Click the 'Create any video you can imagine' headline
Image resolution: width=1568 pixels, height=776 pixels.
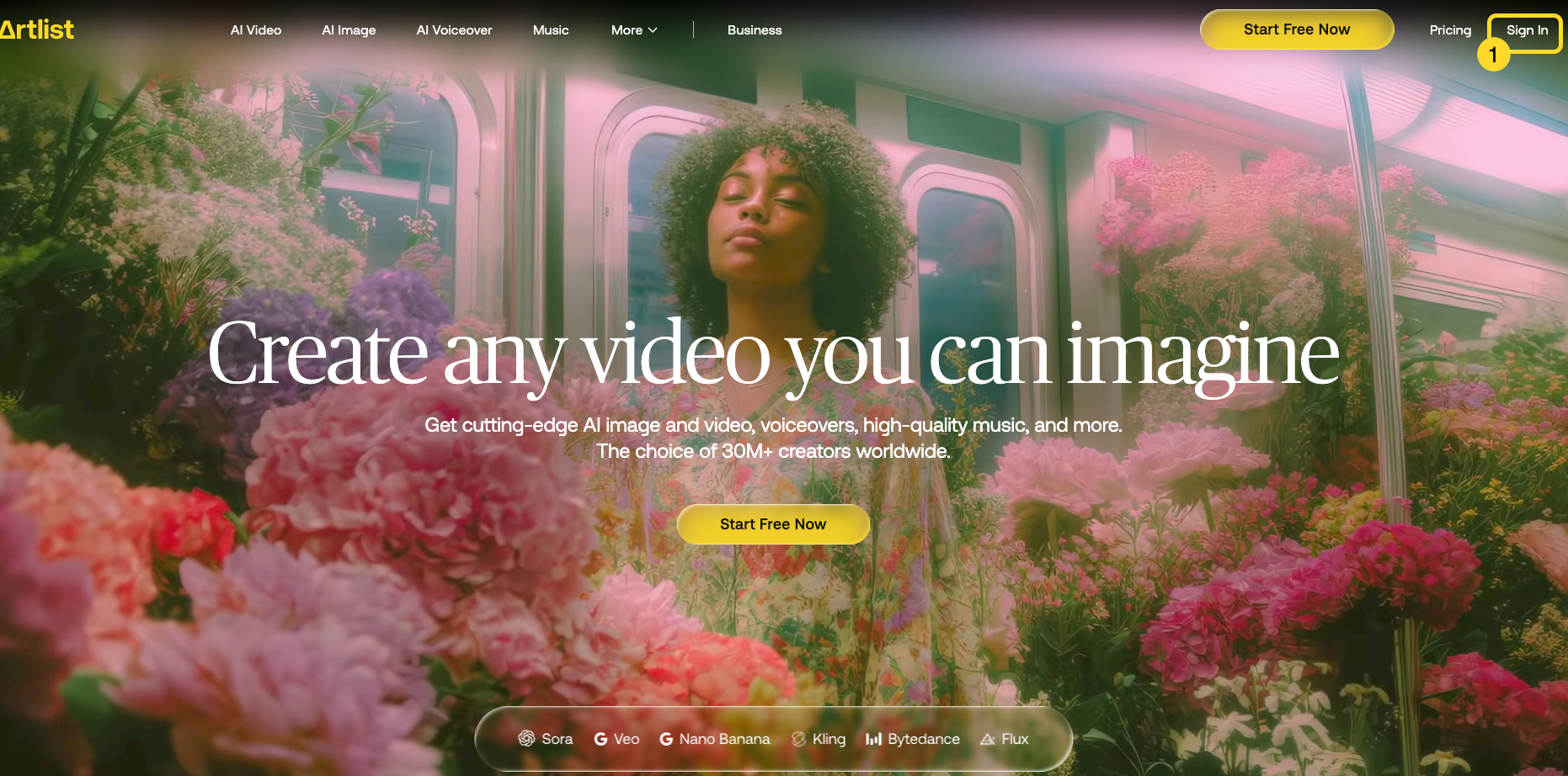point(773,353)
